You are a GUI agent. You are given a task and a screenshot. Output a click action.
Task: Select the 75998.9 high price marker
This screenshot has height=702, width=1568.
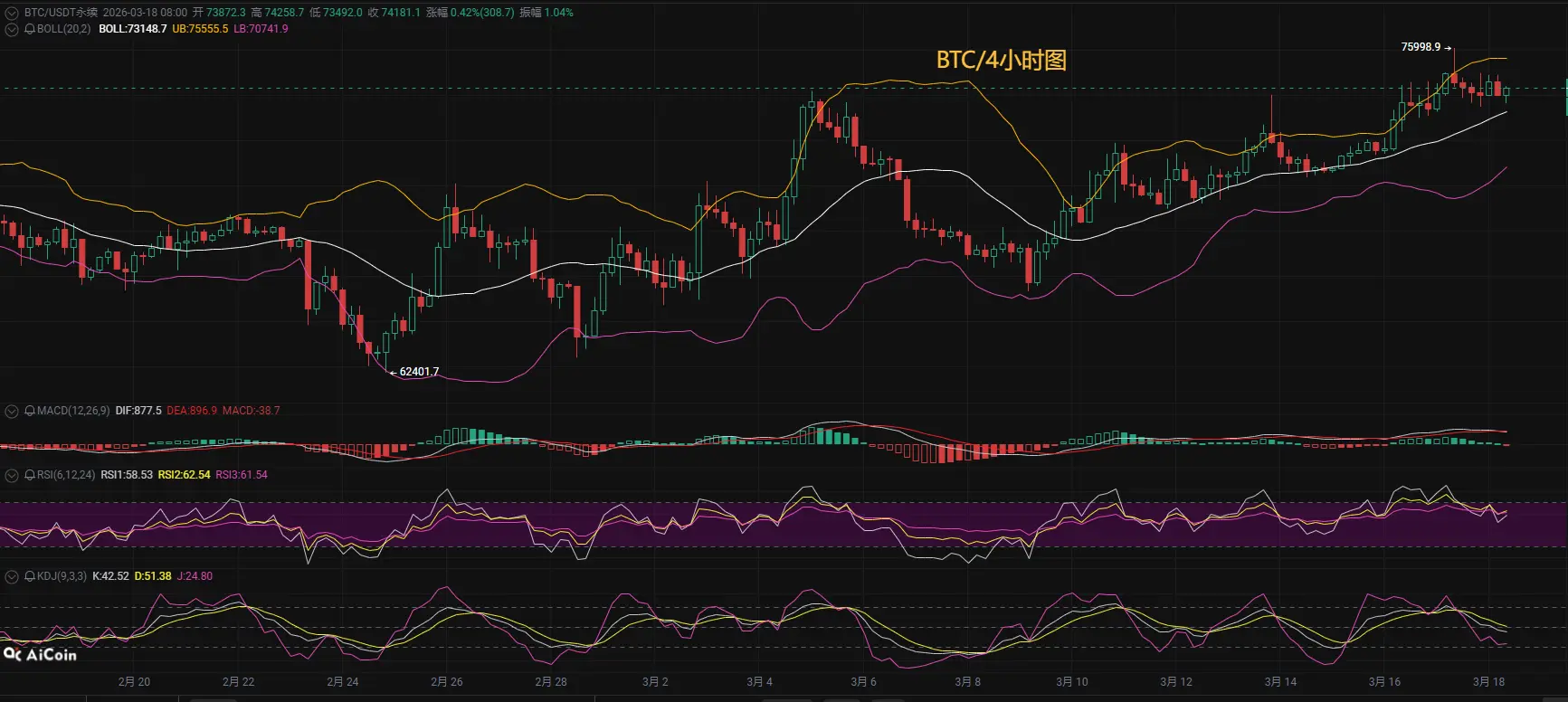1426,47
